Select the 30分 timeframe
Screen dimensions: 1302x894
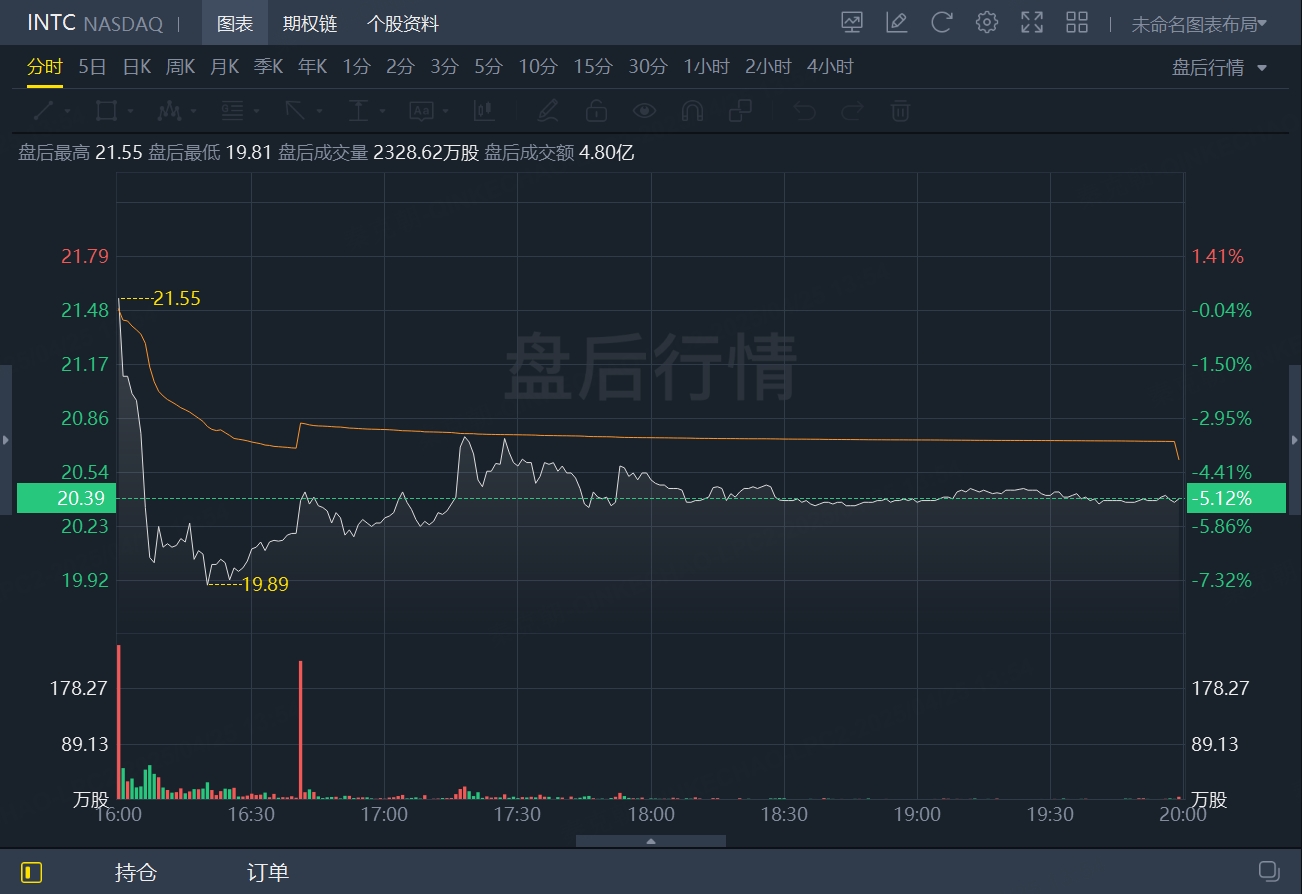pyautogui.click(x=647, y=67)
